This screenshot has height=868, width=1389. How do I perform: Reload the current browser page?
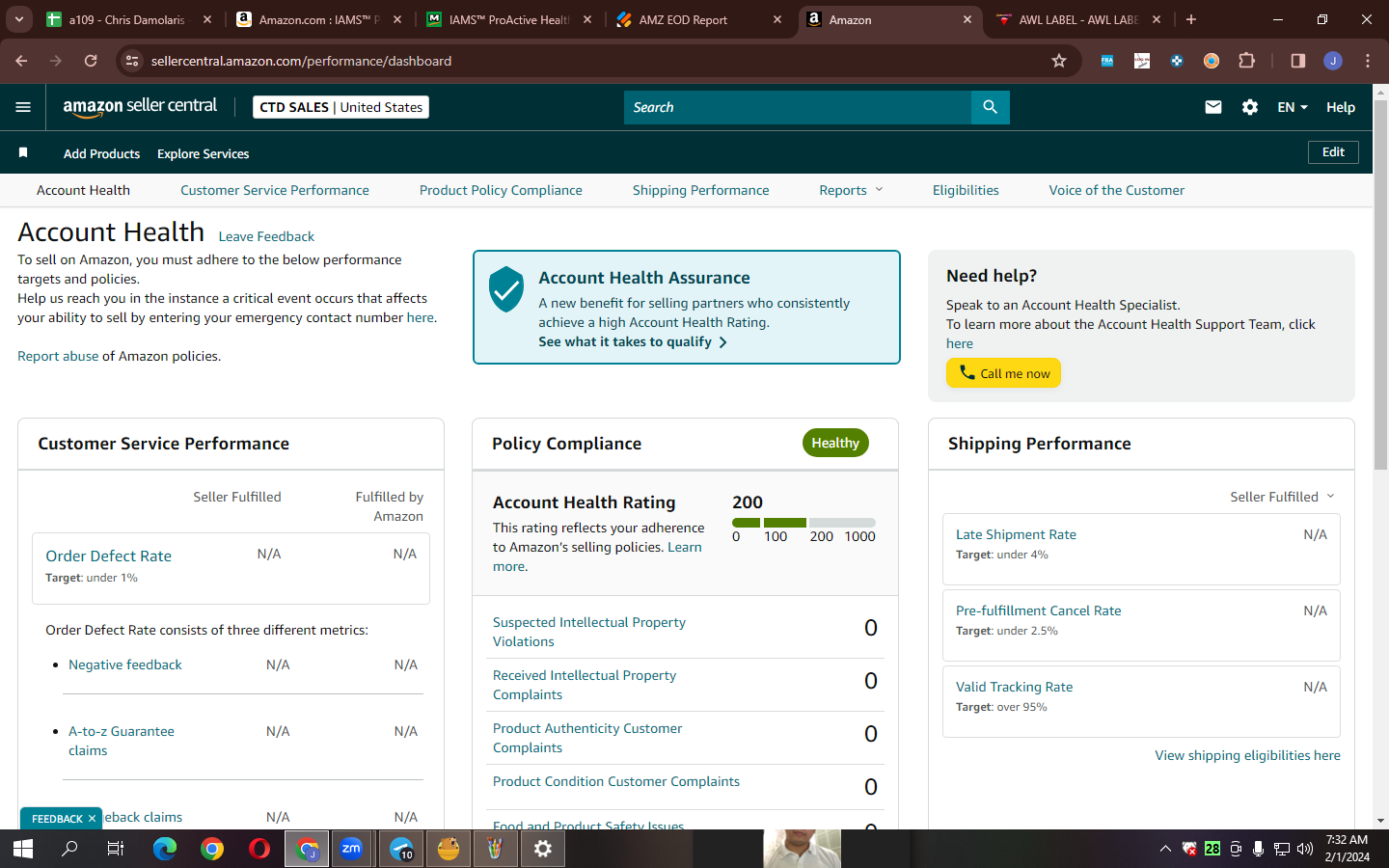(x=91, y=61)
